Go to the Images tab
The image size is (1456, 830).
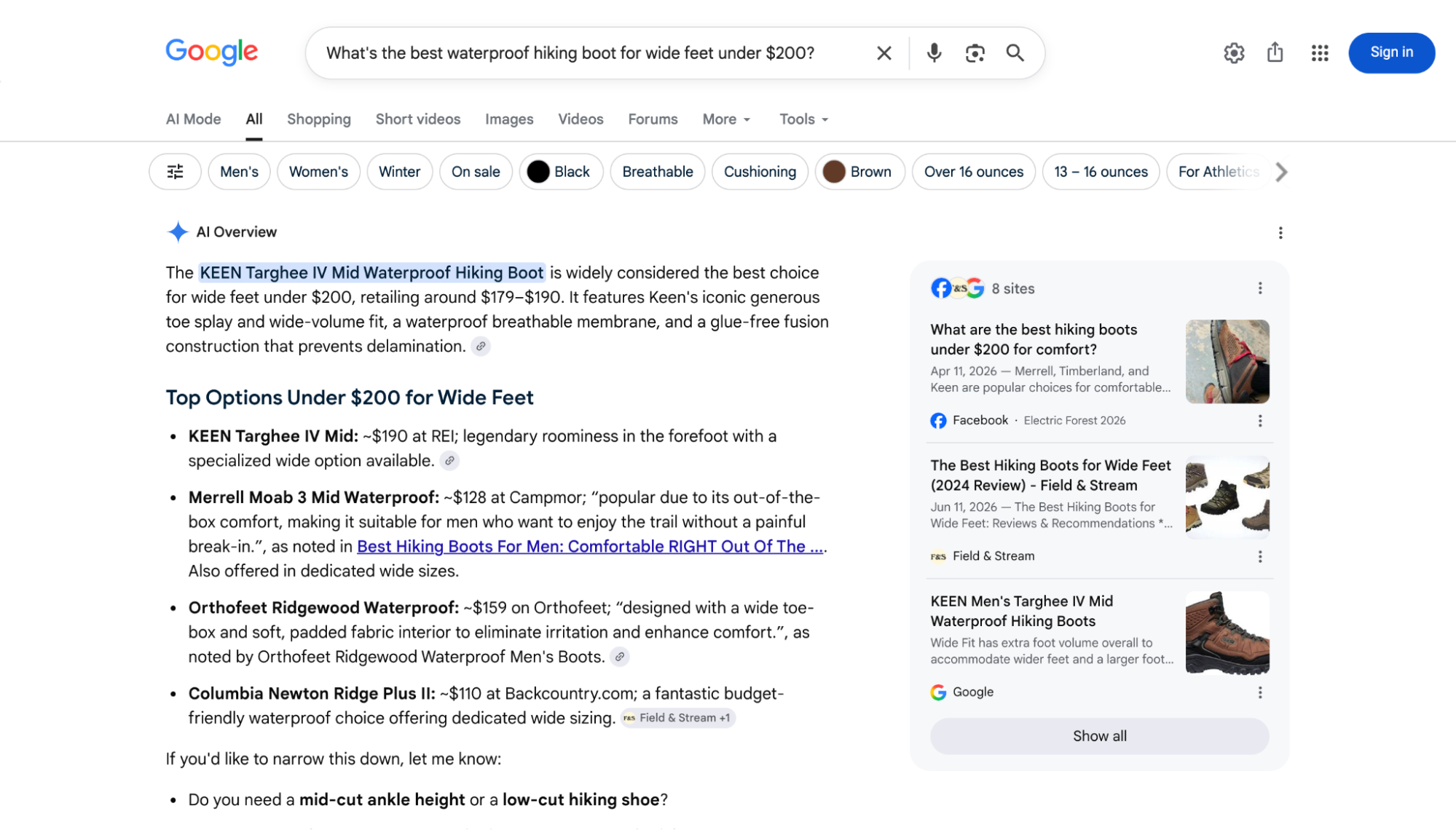click(509, 119)
